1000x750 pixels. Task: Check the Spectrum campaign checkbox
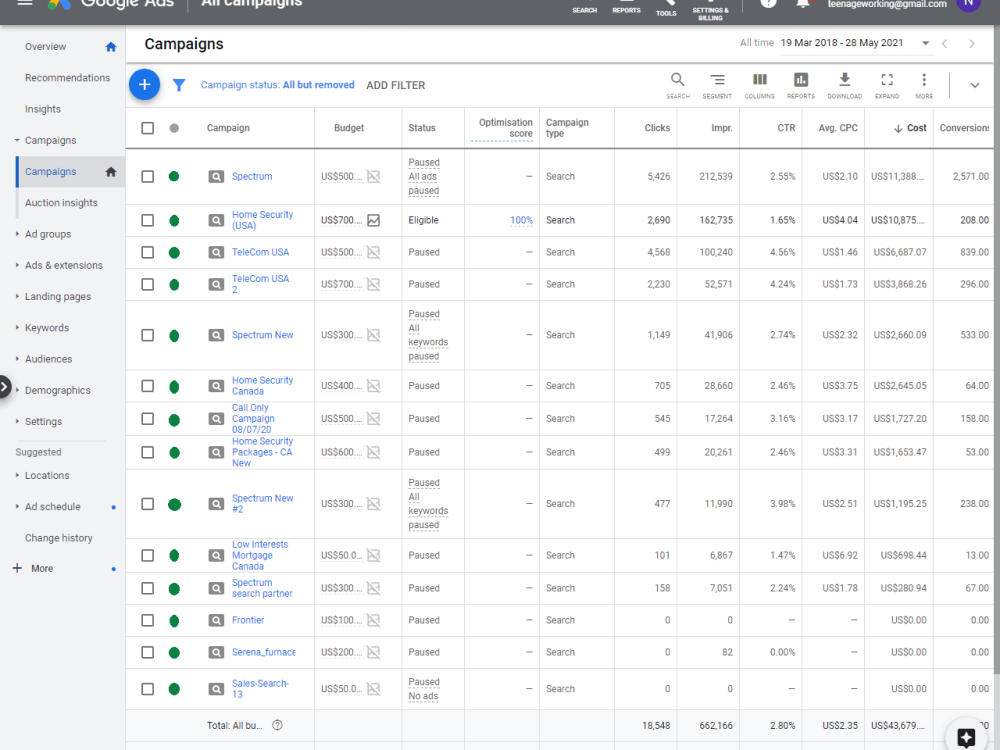coord(147,176)
